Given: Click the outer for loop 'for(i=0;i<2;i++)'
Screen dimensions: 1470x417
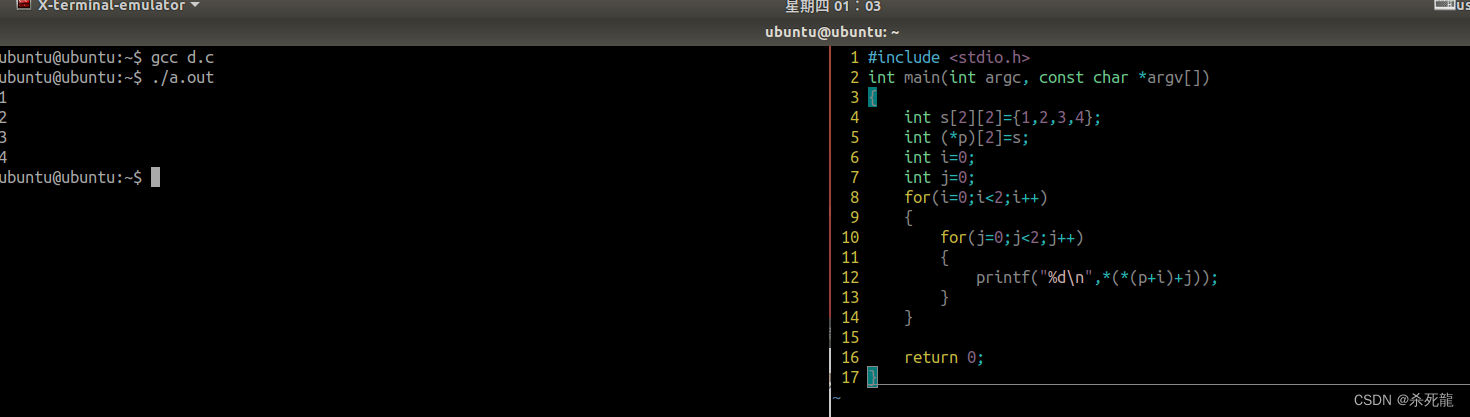Looking at the screenshot, I should click(x=975, y=197).
